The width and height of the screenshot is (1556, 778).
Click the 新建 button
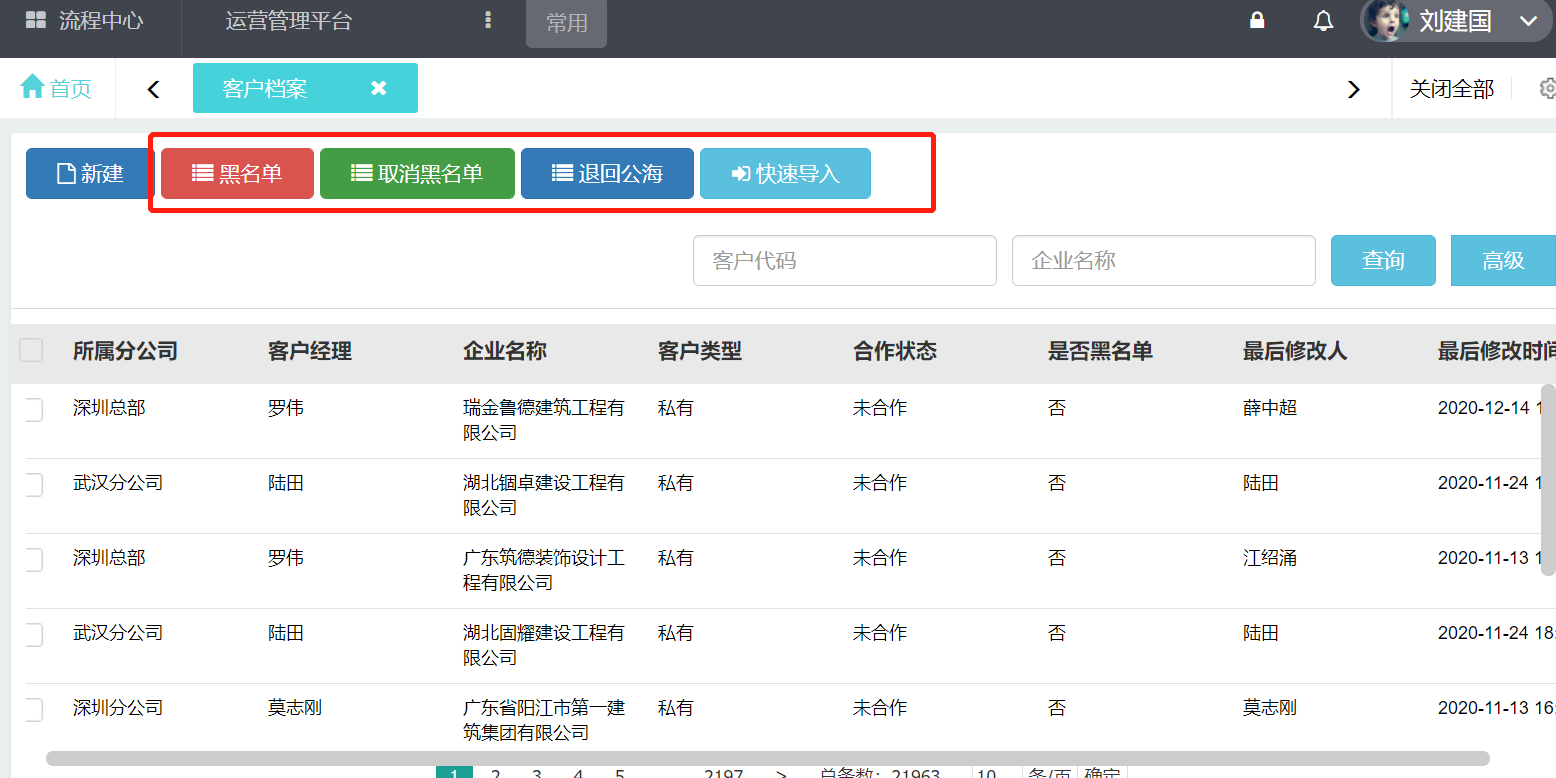coord(90,174)
